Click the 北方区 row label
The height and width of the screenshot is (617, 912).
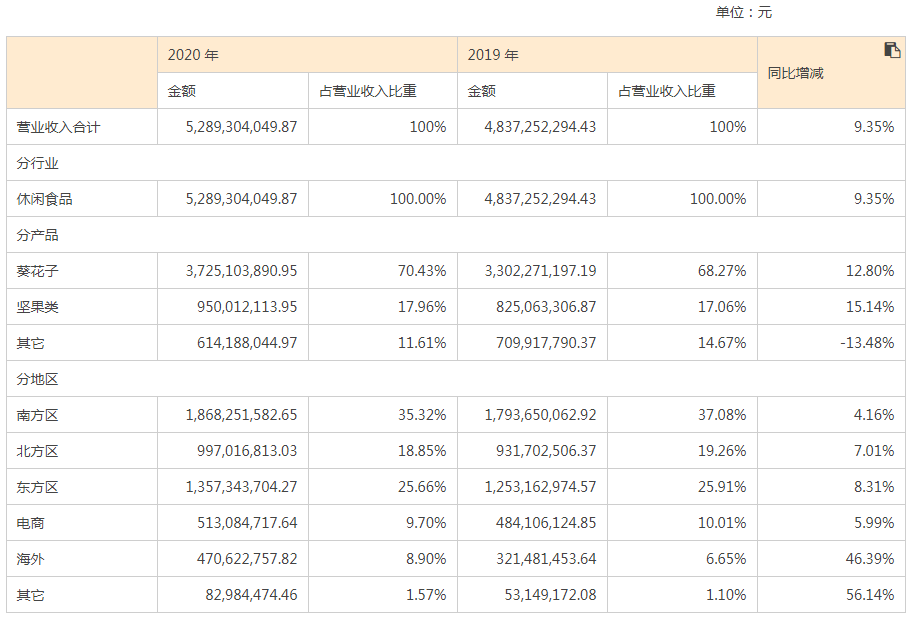pyautogui.click(x=38, y=451)
